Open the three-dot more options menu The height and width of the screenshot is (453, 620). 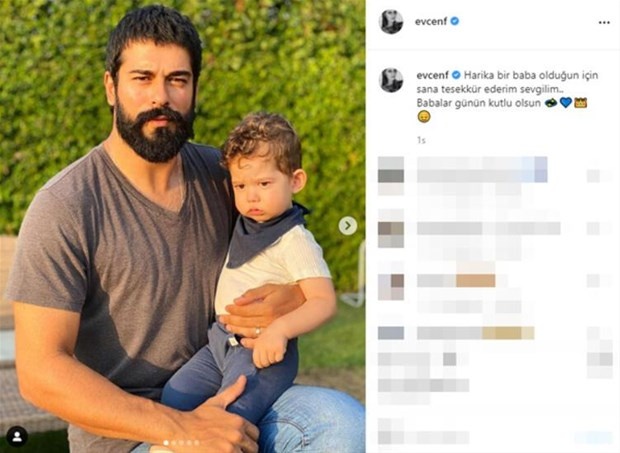click(x=604, y=23)
